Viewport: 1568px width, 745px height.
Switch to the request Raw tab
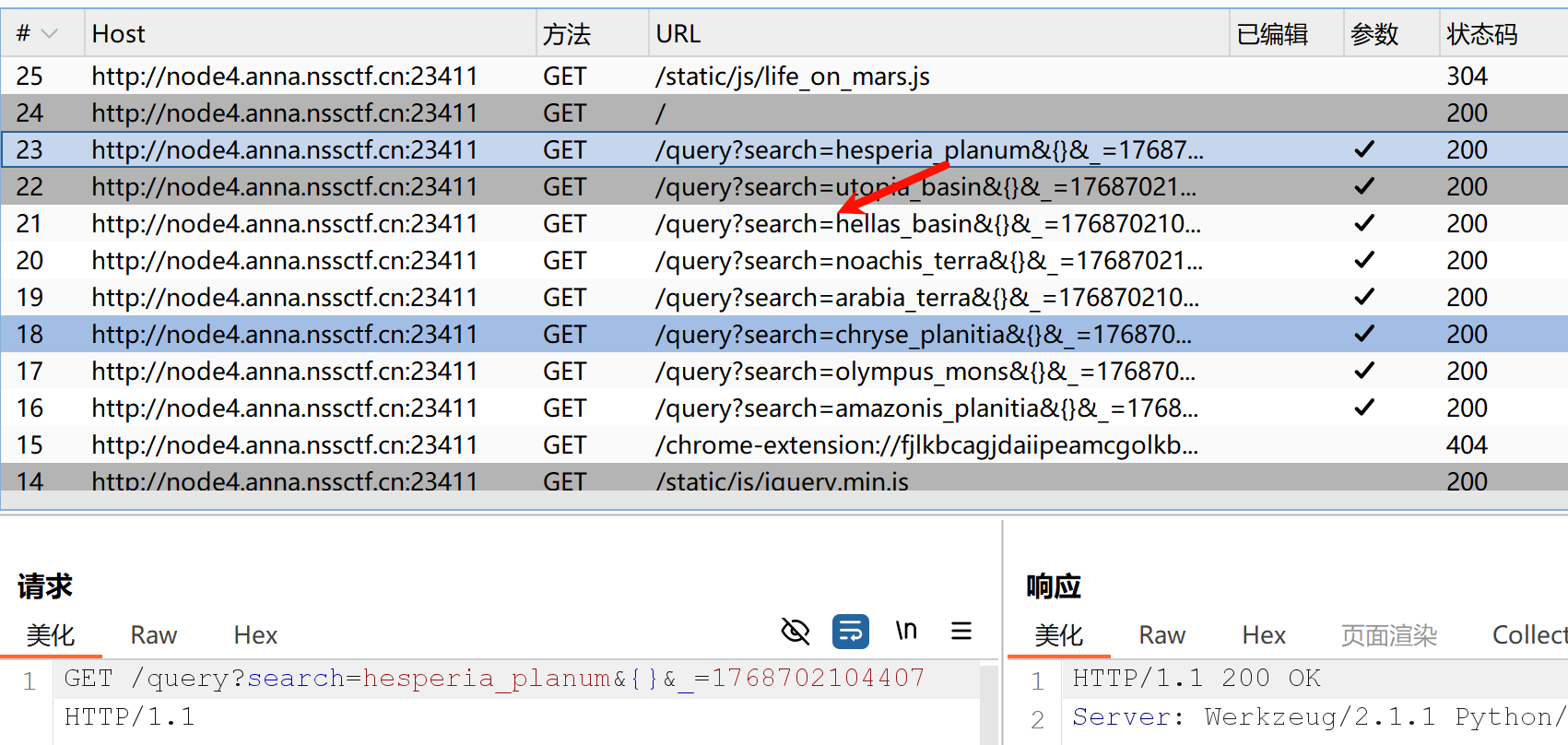tap(153, 635)
